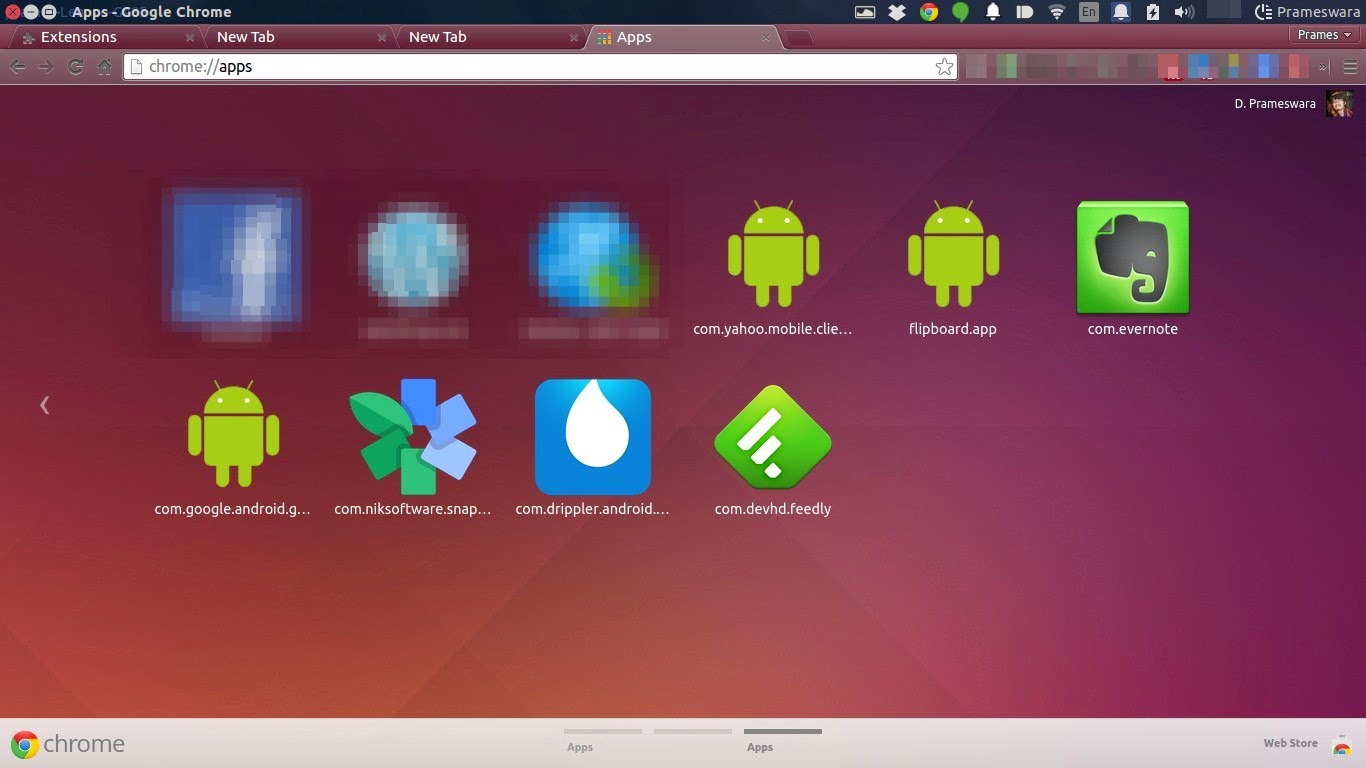Image resolution: width=1366 pixels, height=768 pixels.
Task: Open the Chrome hamburger menu
Action: tap(1351, 67)
